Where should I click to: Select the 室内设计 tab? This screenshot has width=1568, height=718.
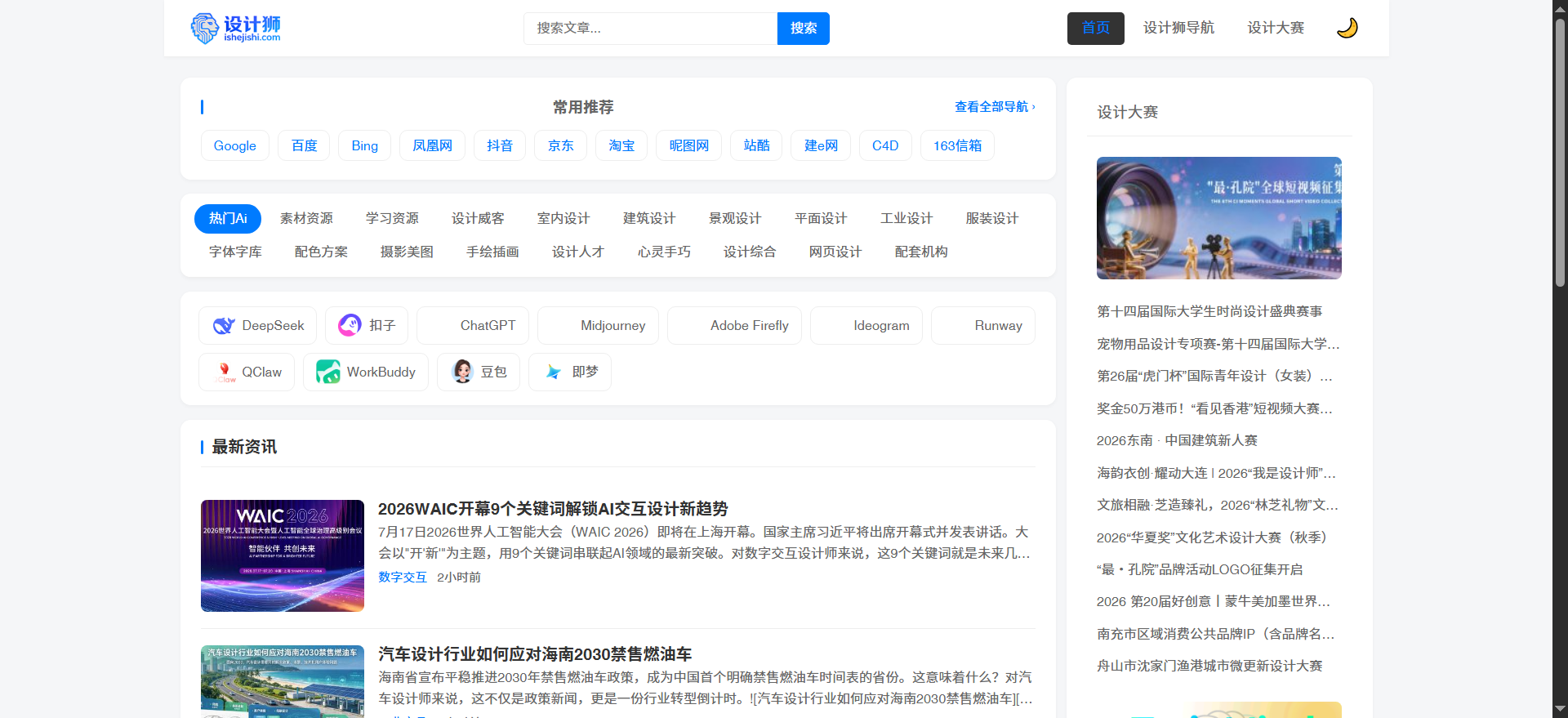coord(563,218)
